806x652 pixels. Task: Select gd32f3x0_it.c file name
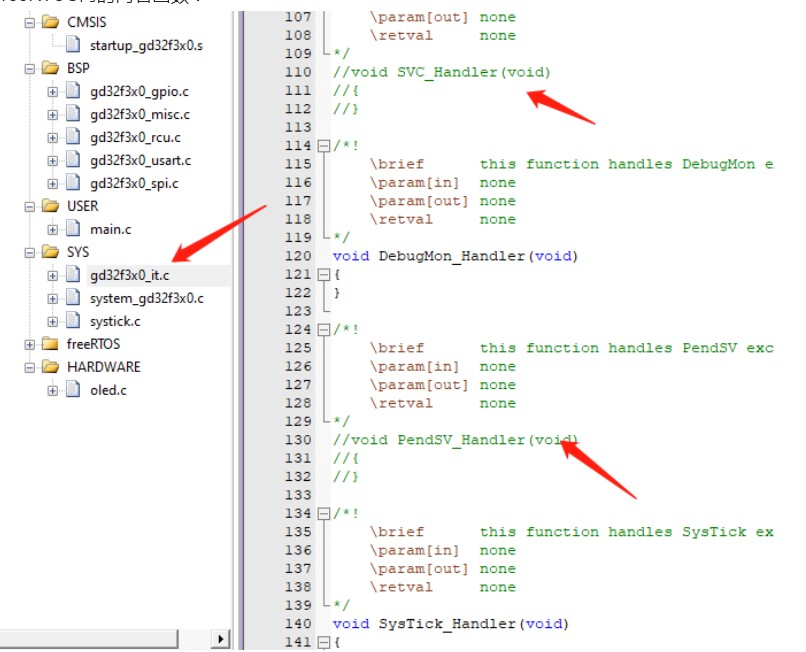coord(130,276)
